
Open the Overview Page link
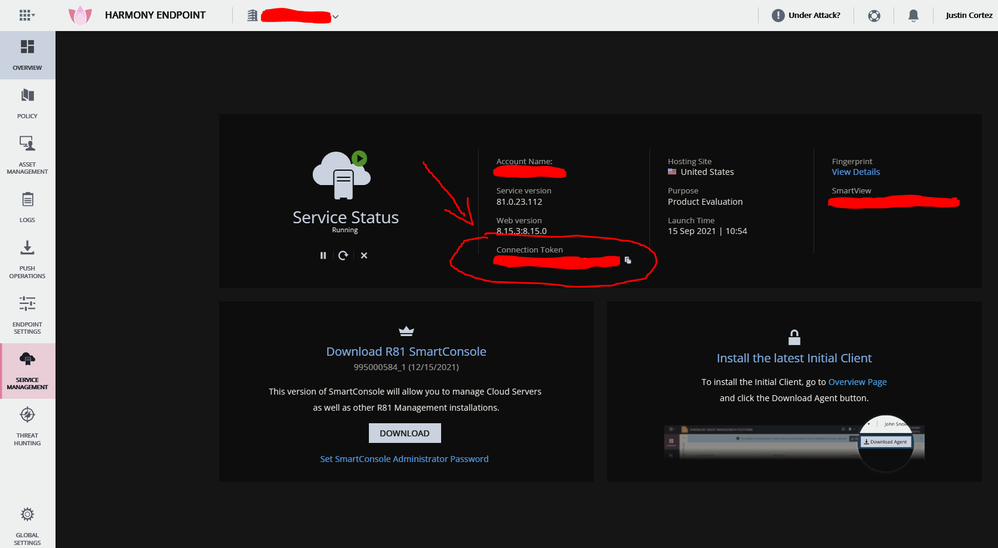point(857,382)
